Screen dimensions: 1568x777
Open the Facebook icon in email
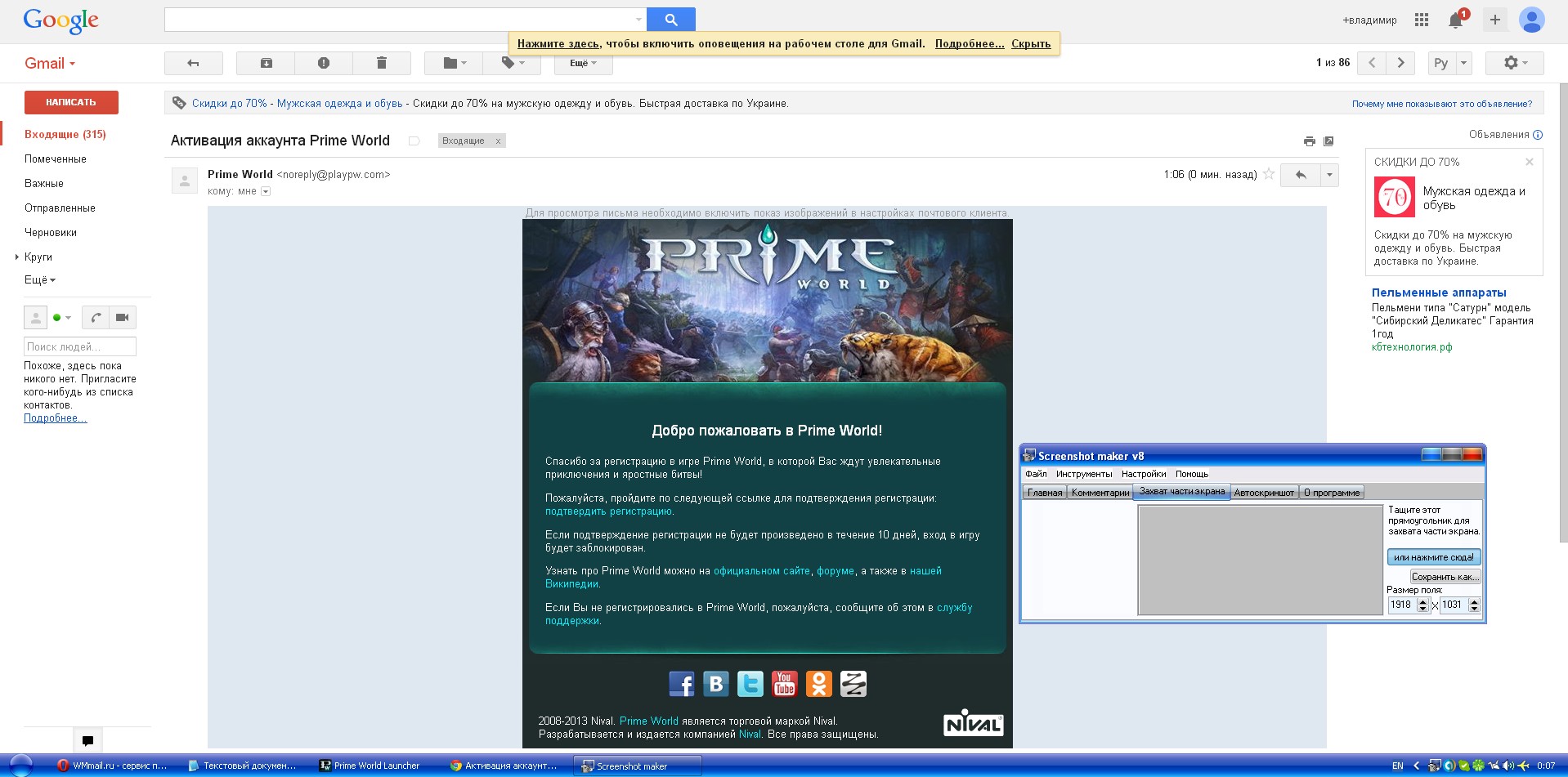coord(682,684)
